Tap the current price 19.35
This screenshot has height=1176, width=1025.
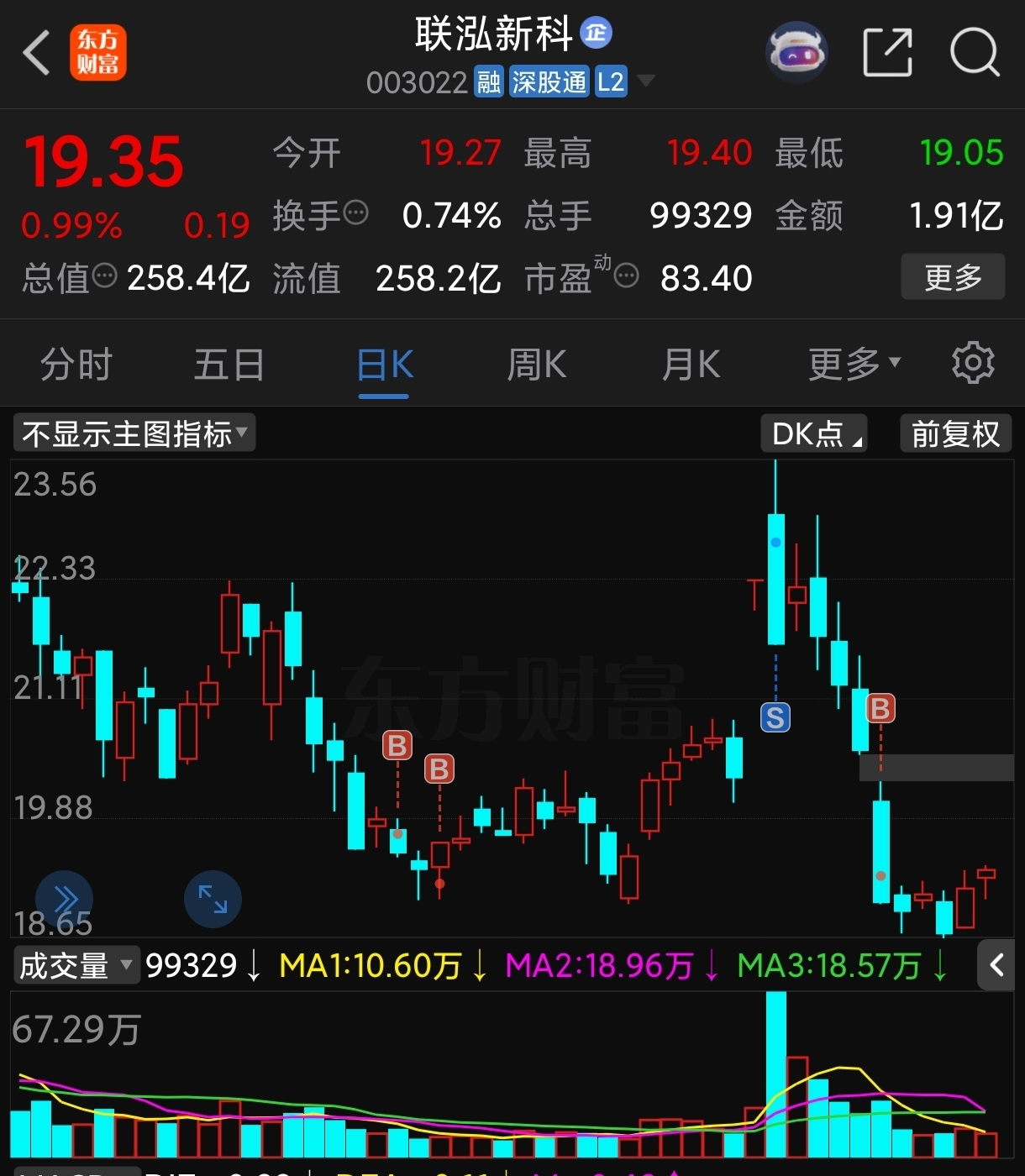(x=103, y=161)
